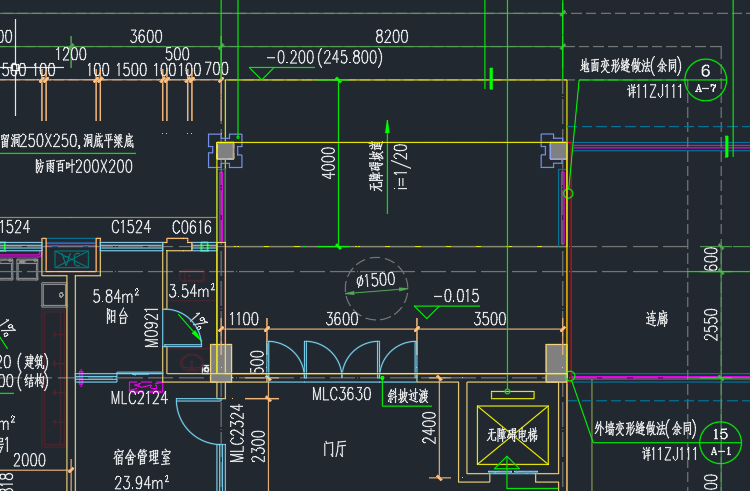Select the 600 vertical dimension
Image resolution: width=750 pixels, height=491 pixels.
(711, 259)
